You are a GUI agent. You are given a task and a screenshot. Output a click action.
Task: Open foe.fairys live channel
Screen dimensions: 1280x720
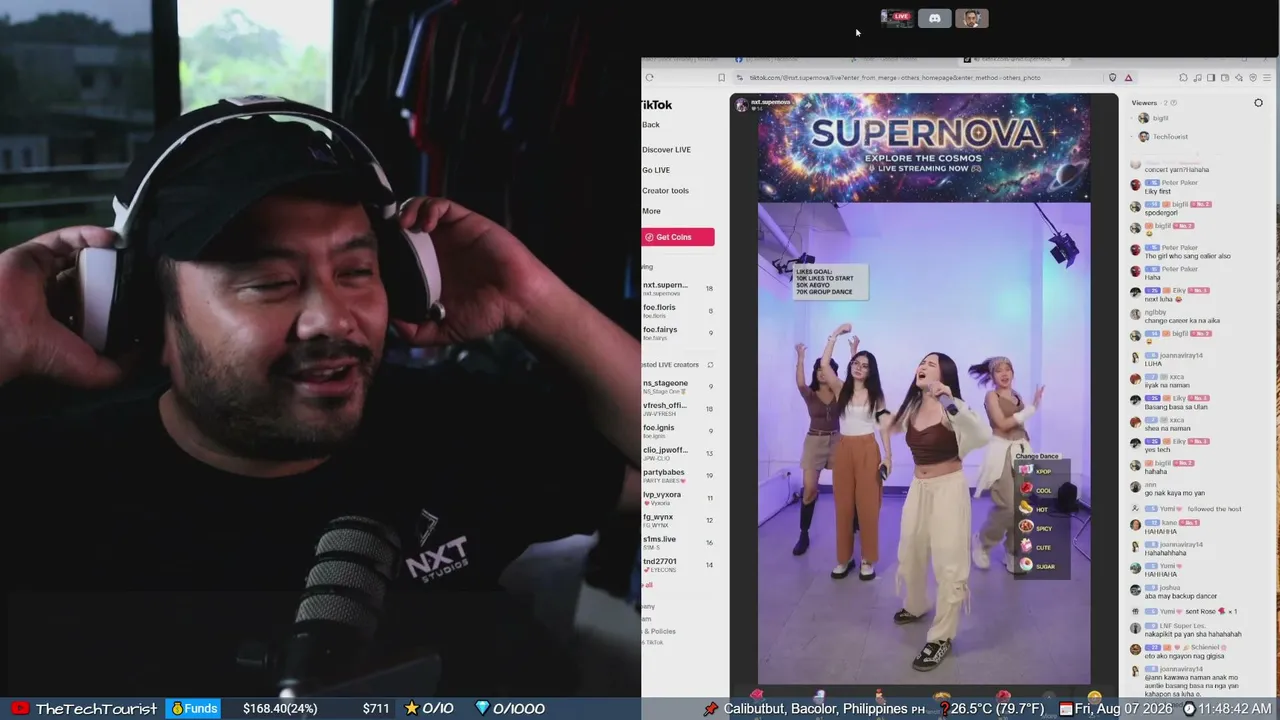click(678, 332)
